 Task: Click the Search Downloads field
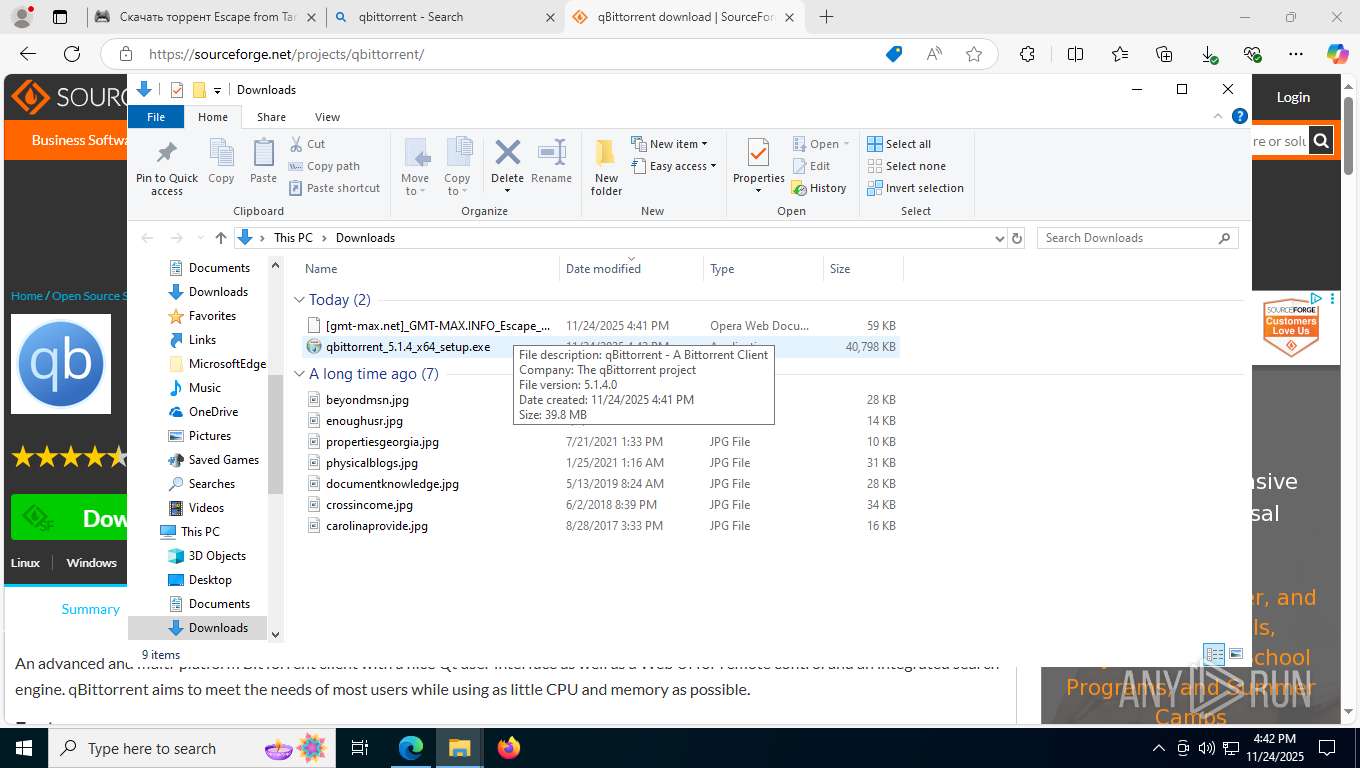point(1138,238)
